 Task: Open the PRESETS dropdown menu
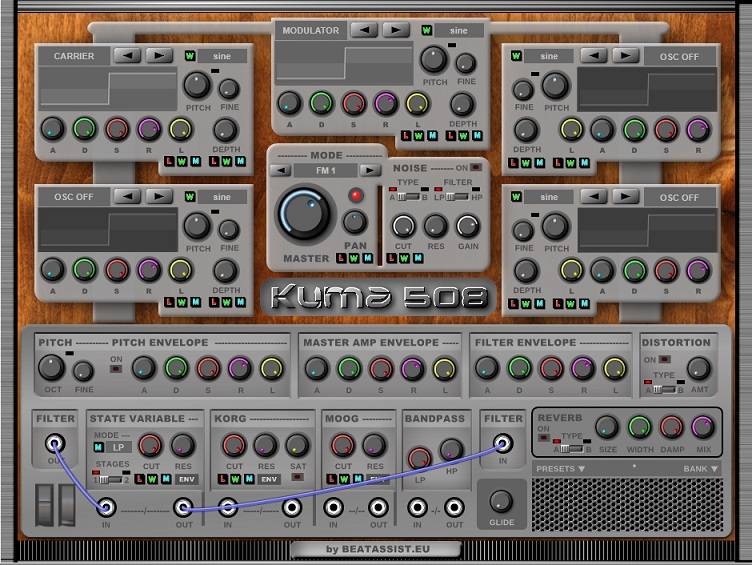(560, 468)
